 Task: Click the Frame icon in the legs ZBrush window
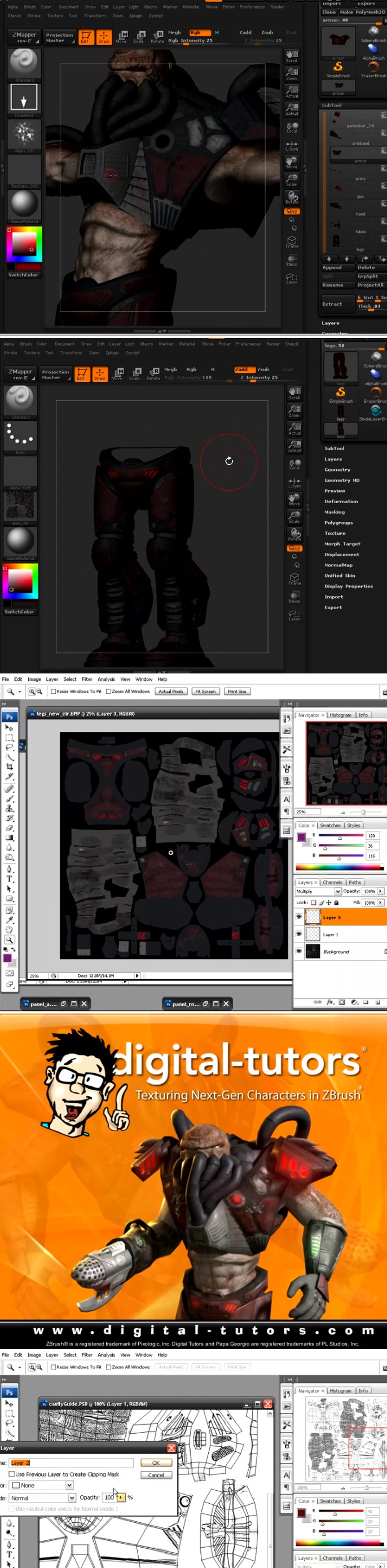click(x=294, y=578)
